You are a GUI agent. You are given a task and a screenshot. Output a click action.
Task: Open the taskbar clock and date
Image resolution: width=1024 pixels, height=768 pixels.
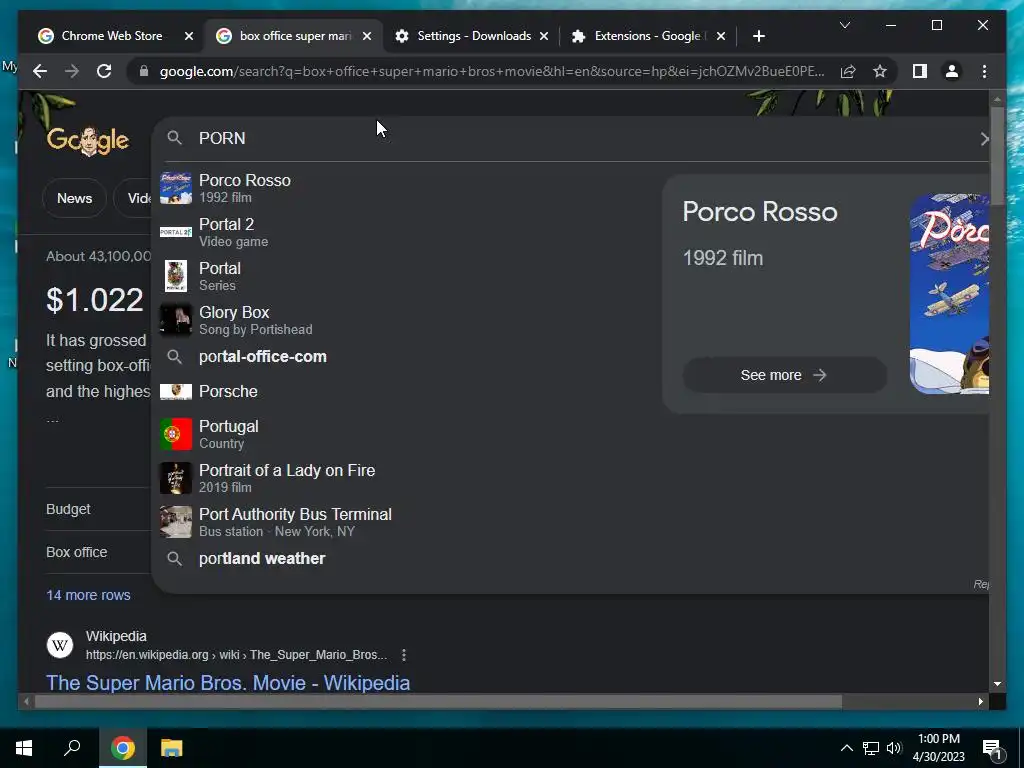click(x=938, y=748)
